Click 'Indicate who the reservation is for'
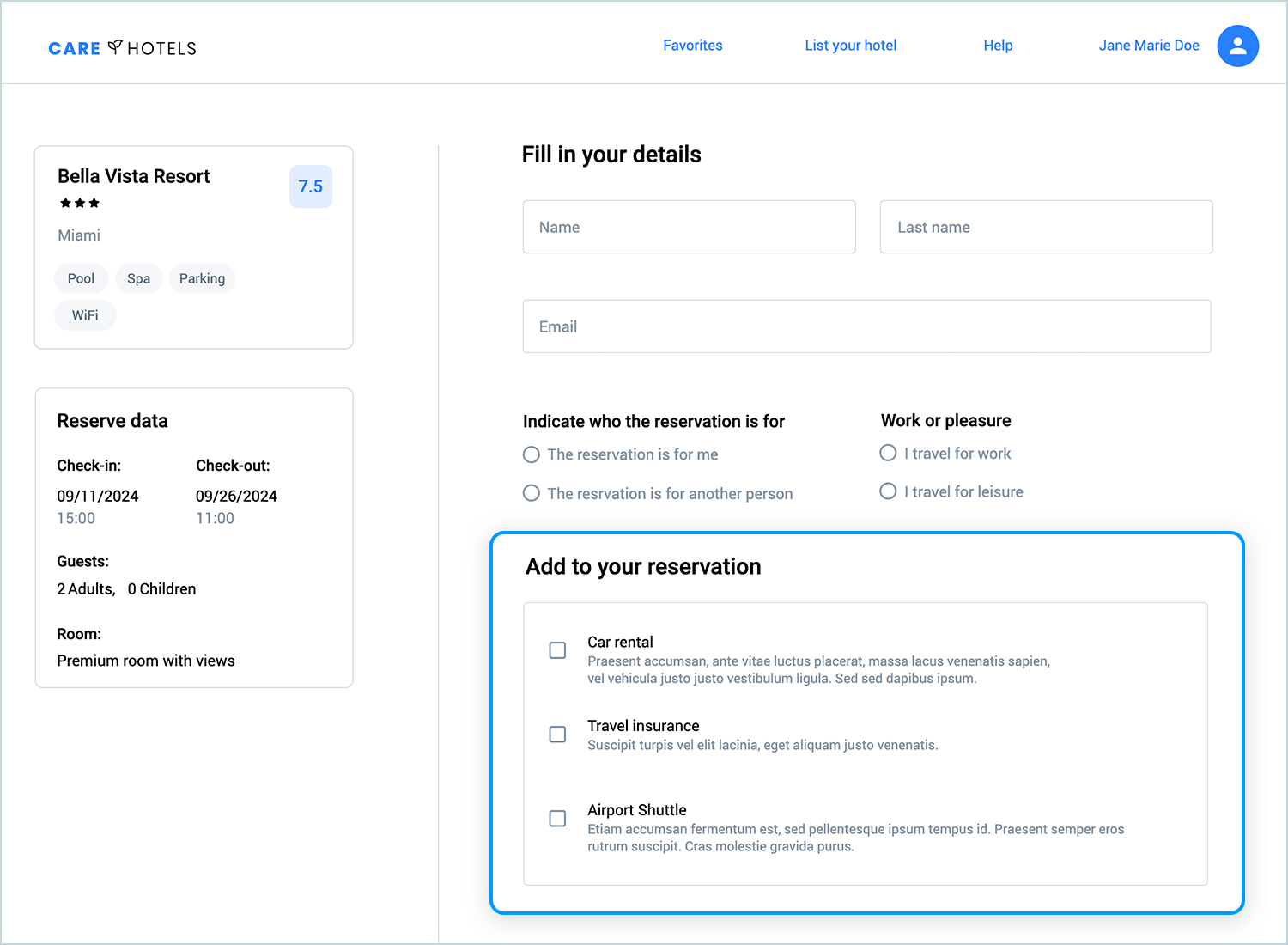This screenshot has height=945, width=1288. coord(654,421)
